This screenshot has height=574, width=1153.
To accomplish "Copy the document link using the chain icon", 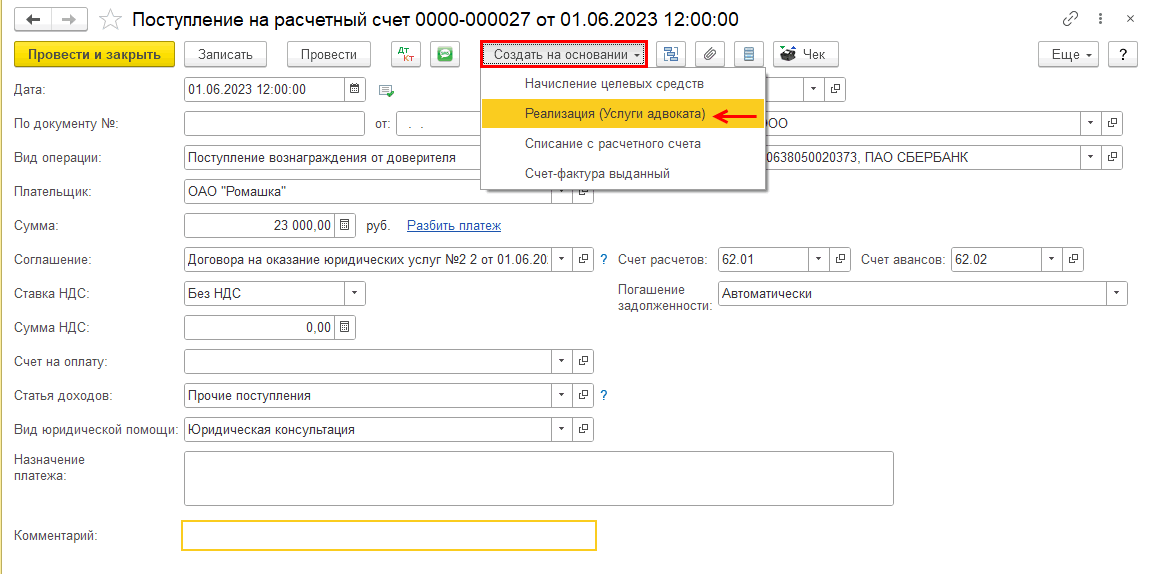I will point(1071,19).
